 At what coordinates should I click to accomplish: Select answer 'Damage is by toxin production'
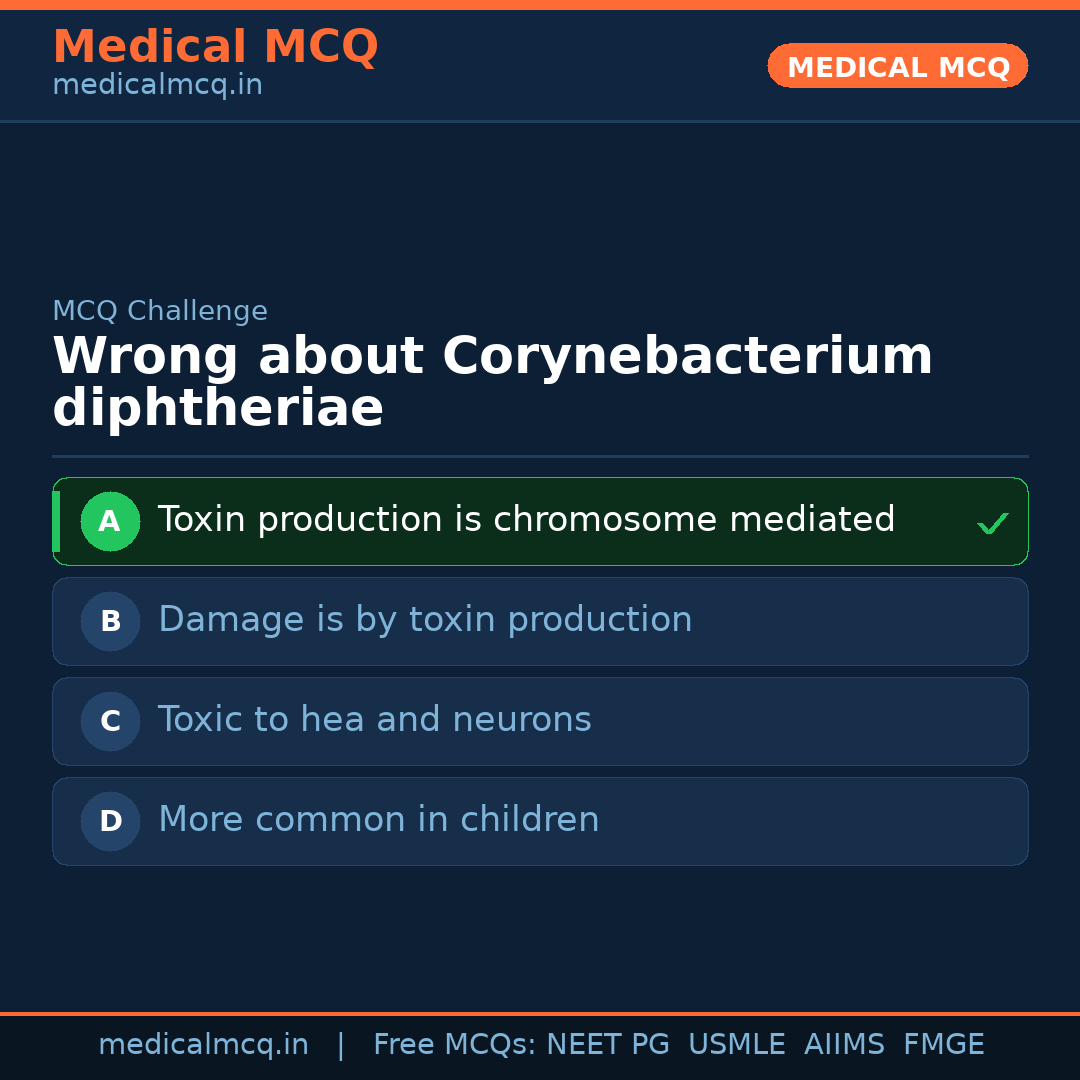click(425, 620)
